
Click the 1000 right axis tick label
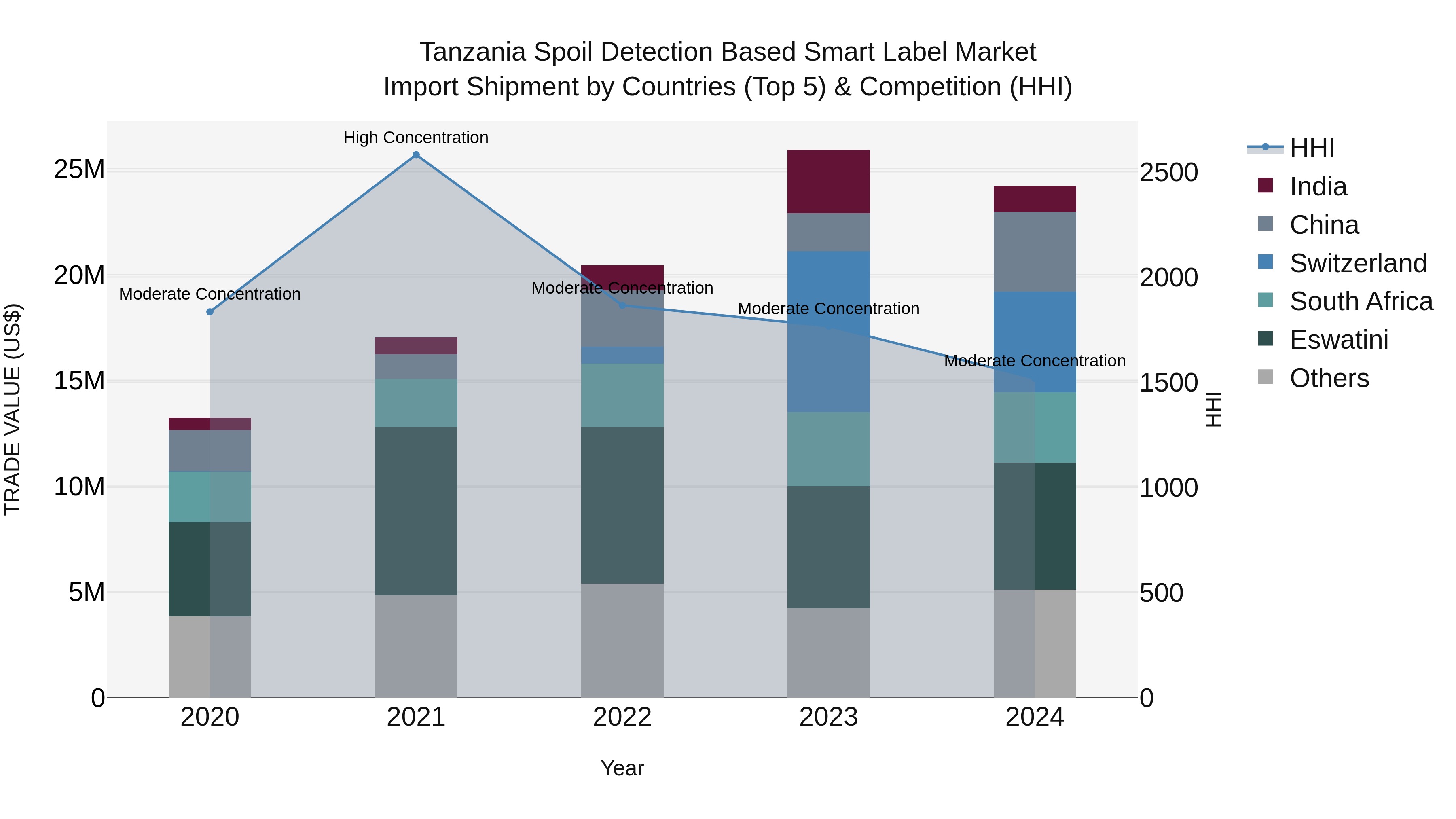[1169, 488]
